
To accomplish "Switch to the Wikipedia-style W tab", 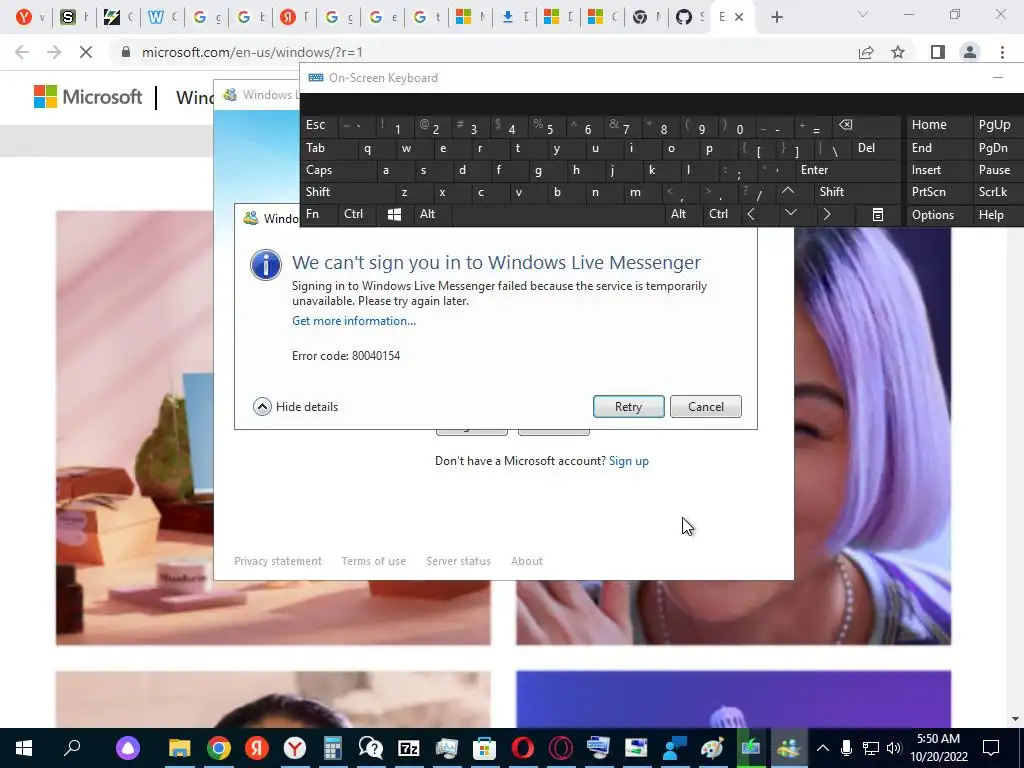I will [x=162, y=17].
